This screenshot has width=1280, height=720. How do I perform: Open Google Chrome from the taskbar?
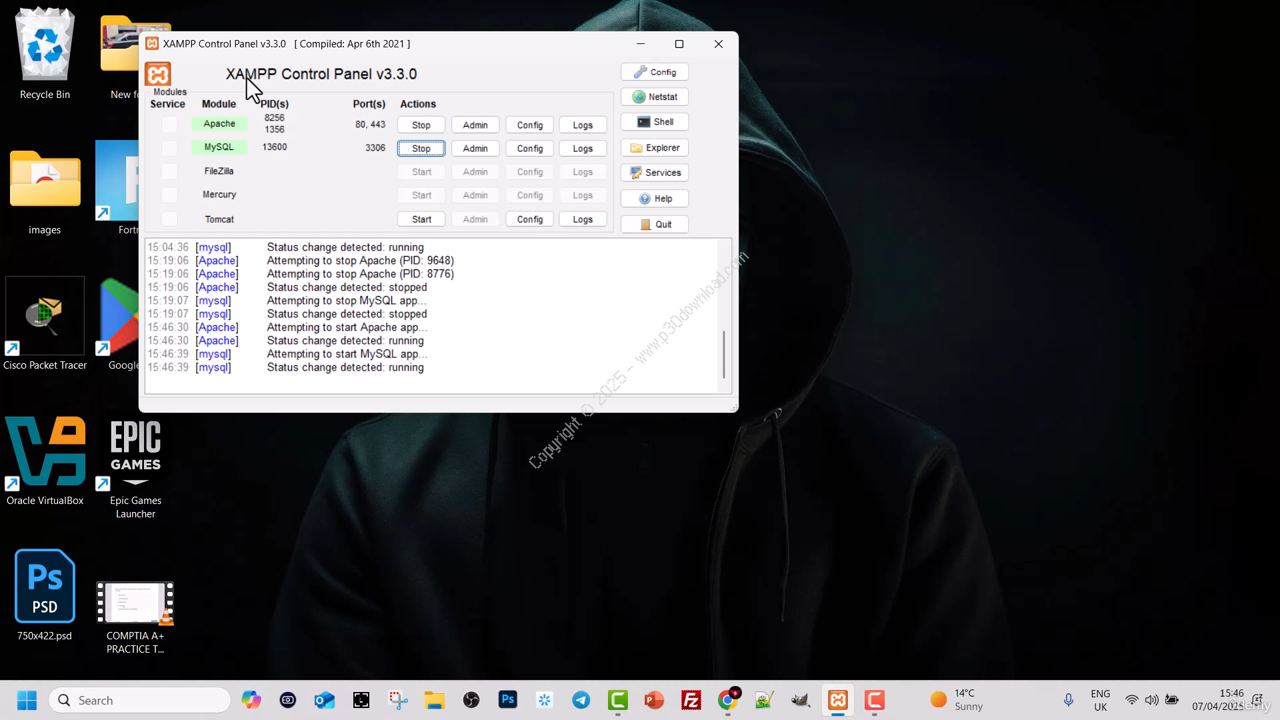click(728, 700)
